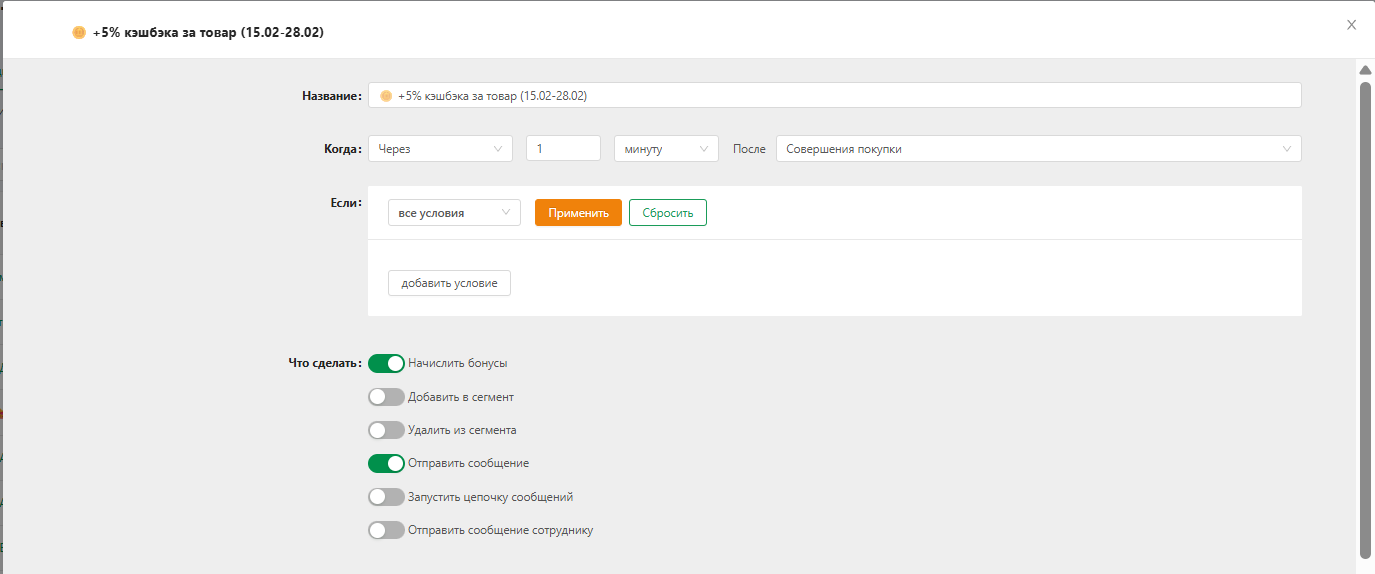The height and width of the screenshot is (574, 1375).
Task: Enable the Удалить из сегмента toggle
Action: click(386, 430)
